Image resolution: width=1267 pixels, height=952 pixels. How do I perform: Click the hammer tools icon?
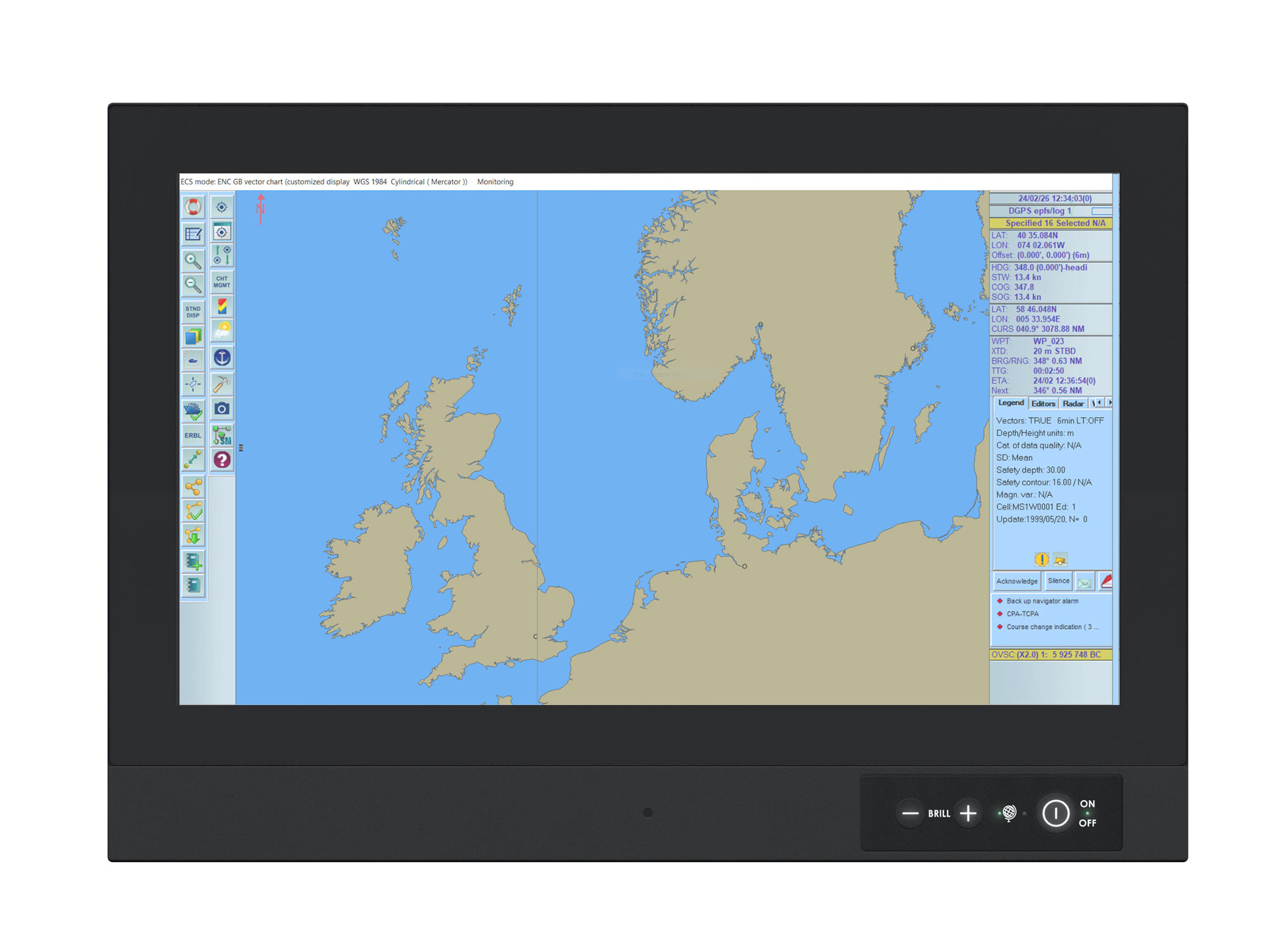tap(222, 384)
